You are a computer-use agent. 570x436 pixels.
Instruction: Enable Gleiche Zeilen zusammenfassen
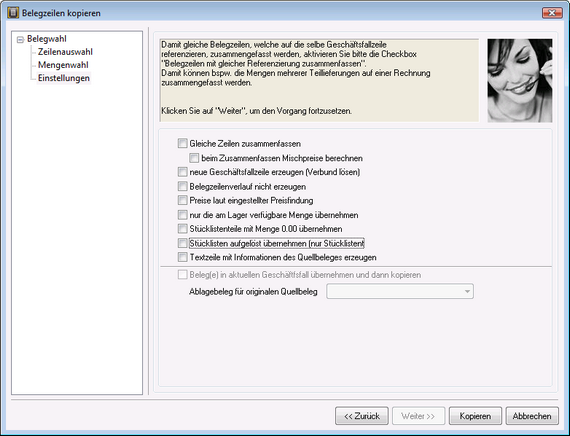tap(182, 143)
